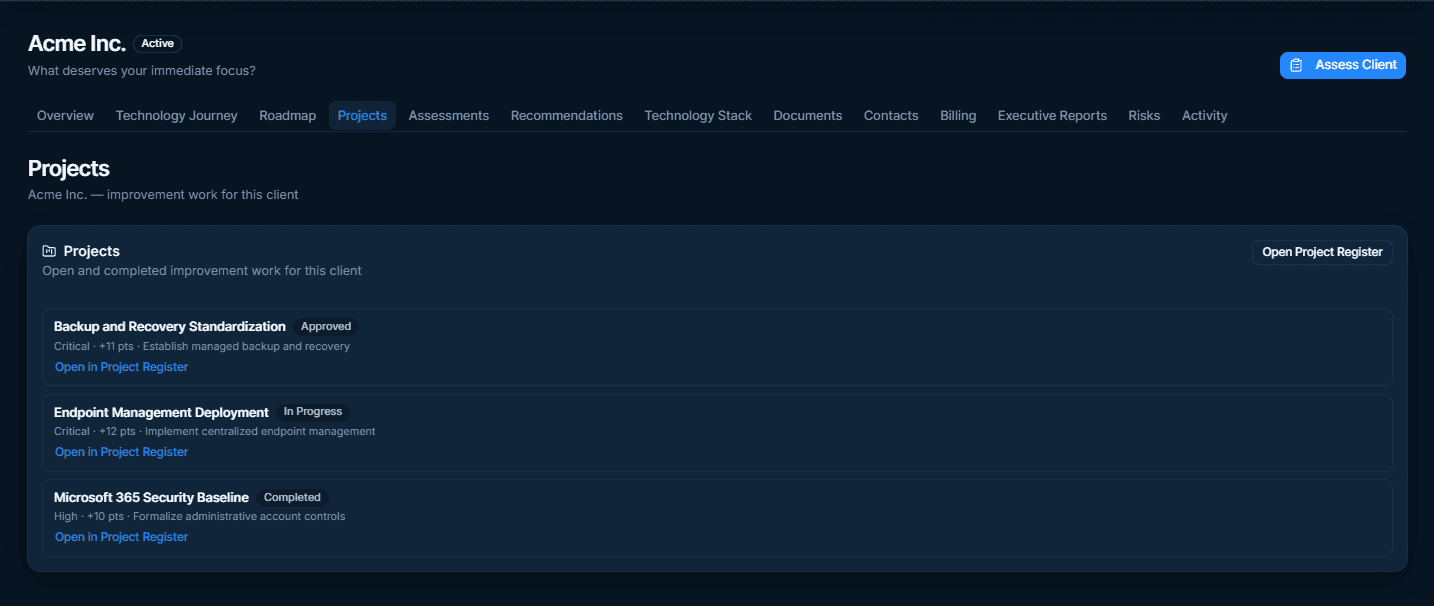
Task: Select the Projects tab
Action: [x=362, y=115]
